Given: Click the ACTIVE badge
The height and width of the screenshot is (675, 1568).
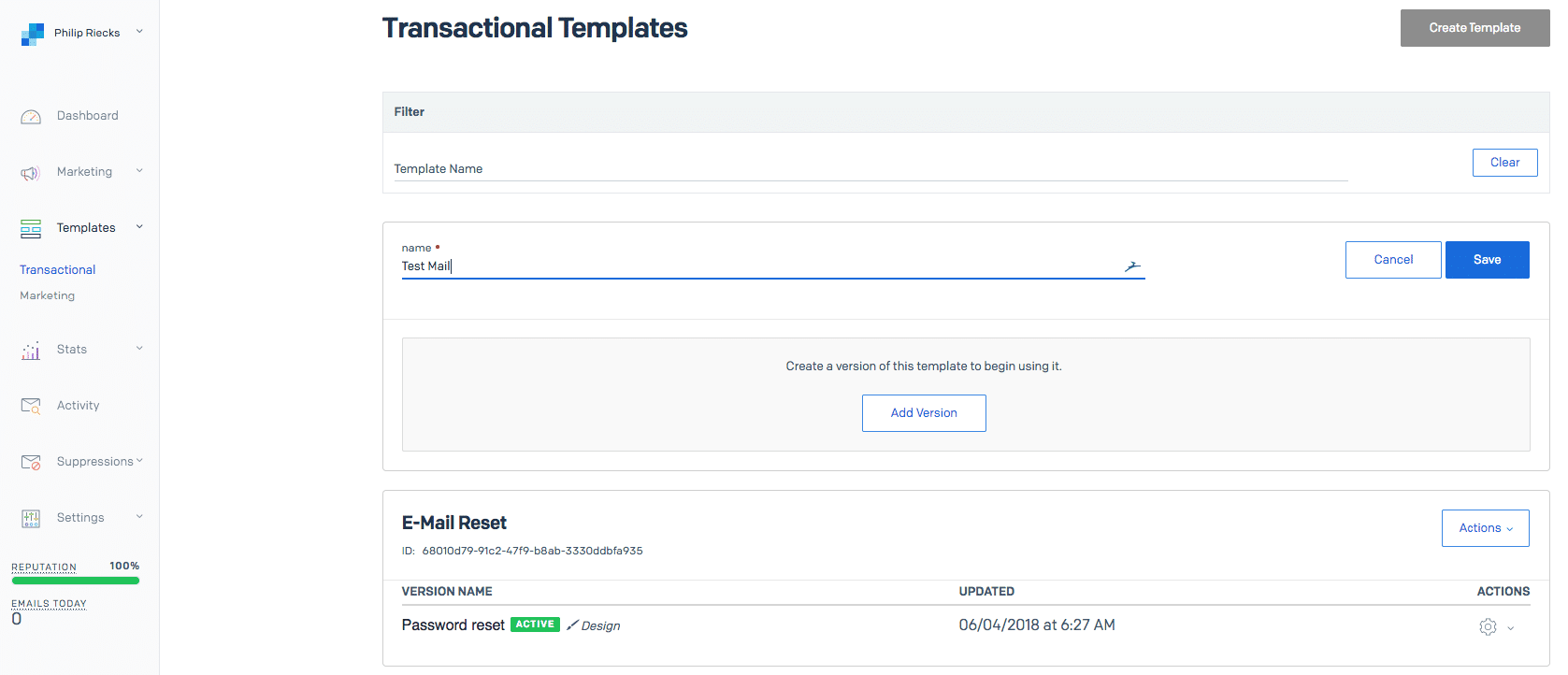Looking at the screenshot, I should point(535,625).
